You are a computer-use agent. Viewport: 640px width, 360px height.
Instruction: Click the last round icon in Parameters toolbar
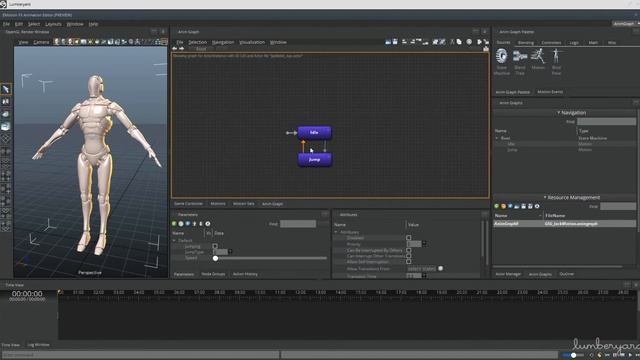208,224
